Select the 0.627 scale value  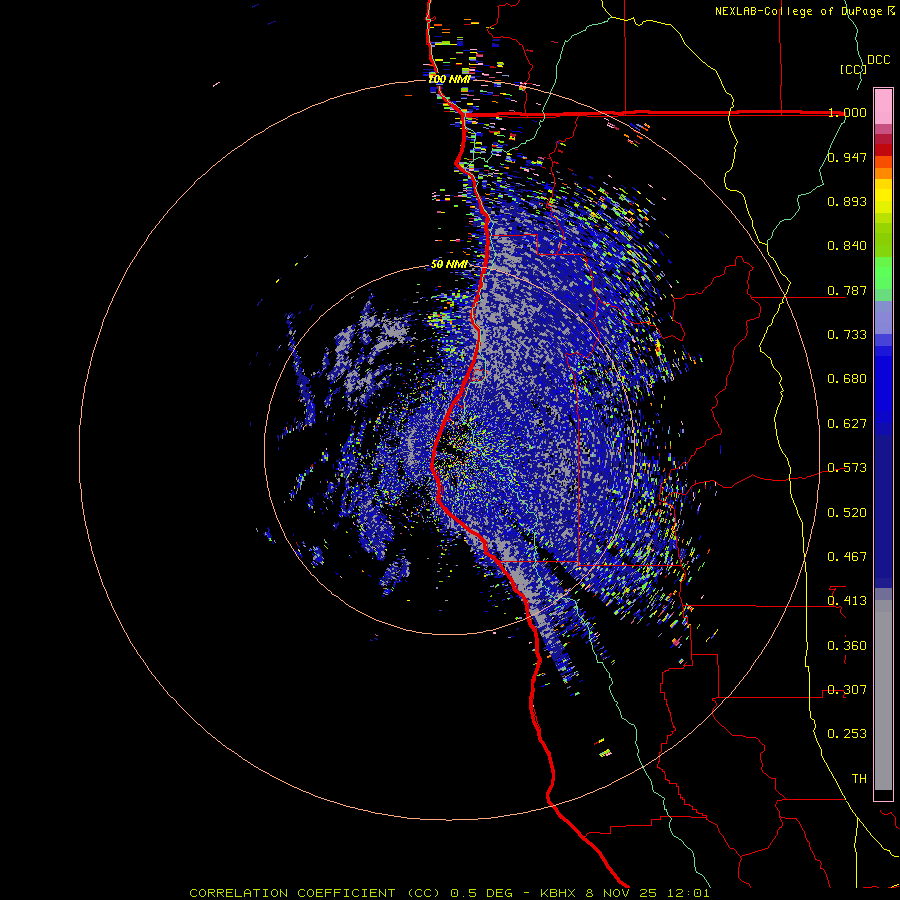pyautogui.click(x=847, y=424)
